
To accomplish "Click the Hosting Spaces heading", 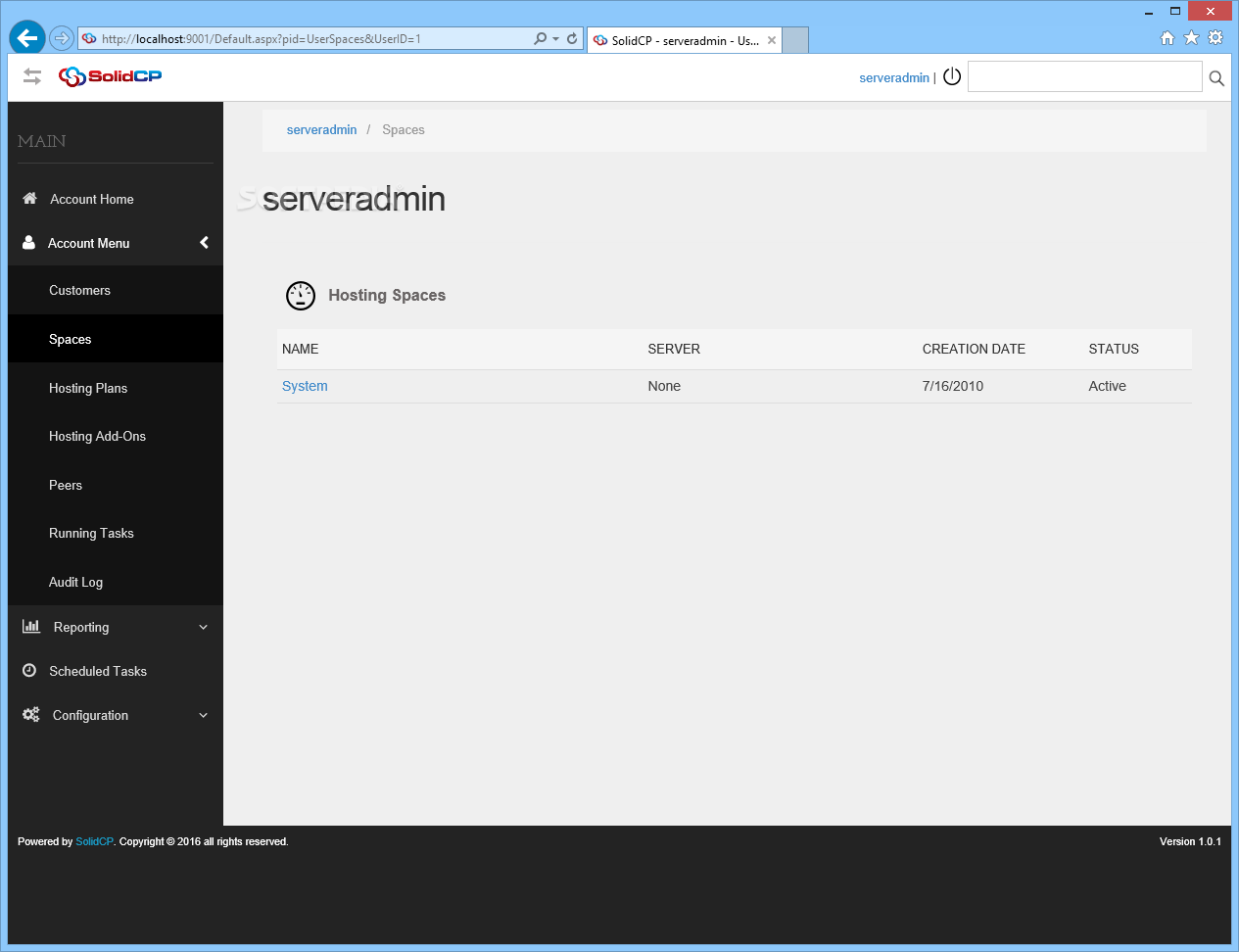I will pos(387,295).
